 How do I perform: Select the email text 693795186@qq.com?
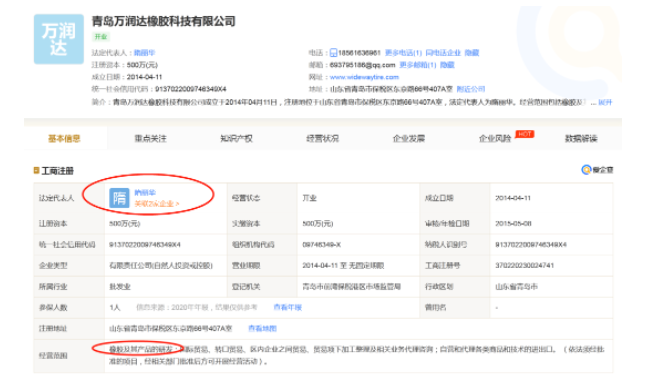(x=362, y=65)
